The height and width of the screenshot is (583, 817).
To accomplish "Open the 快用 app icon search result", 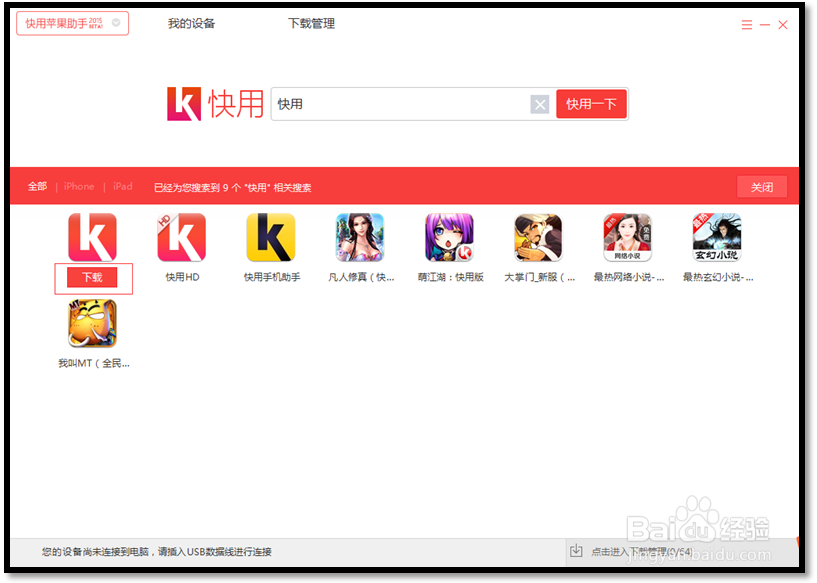I will point(93,237).
